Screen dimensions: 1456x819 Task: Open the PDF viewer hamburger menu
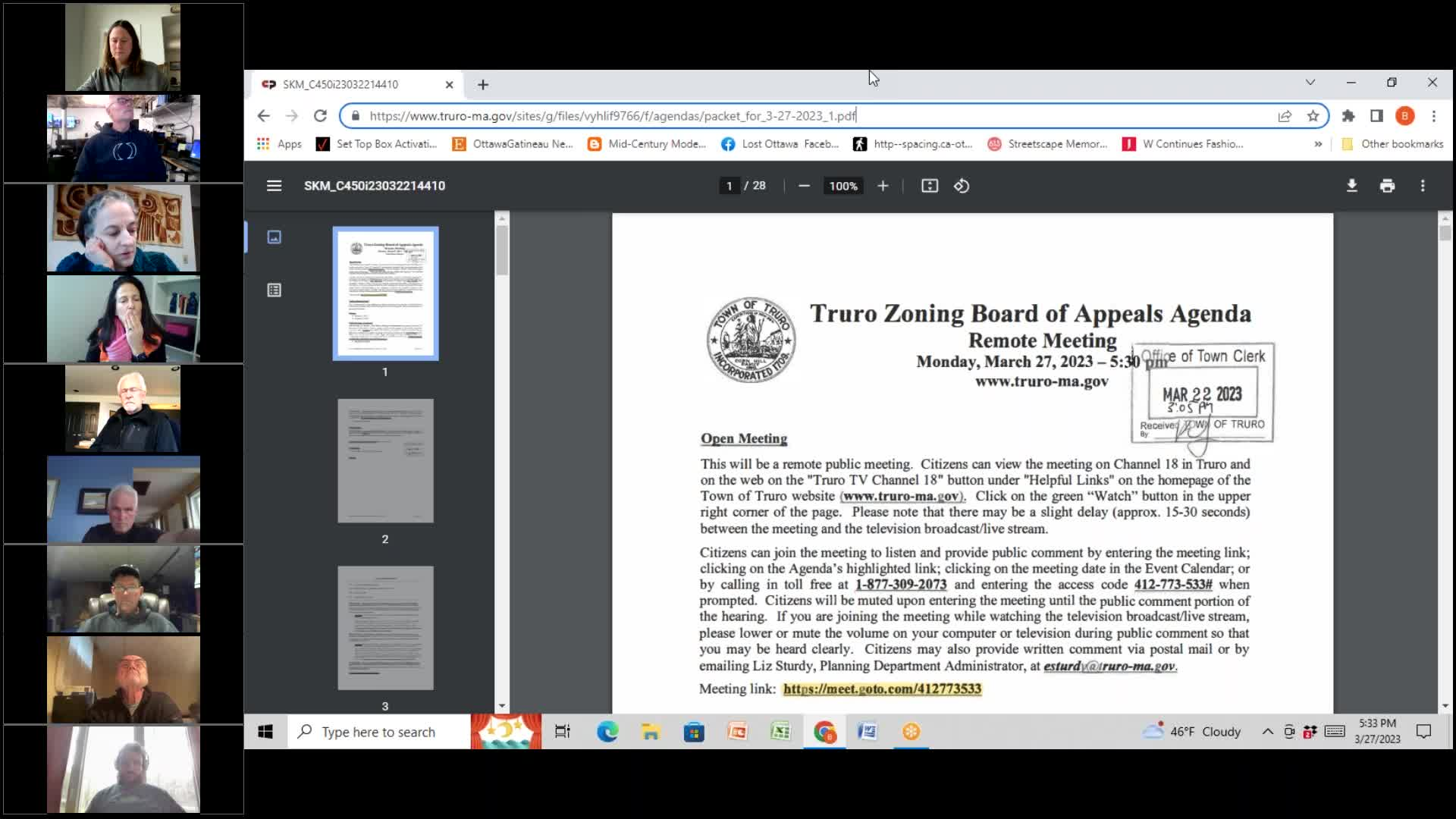coord(274,186)
